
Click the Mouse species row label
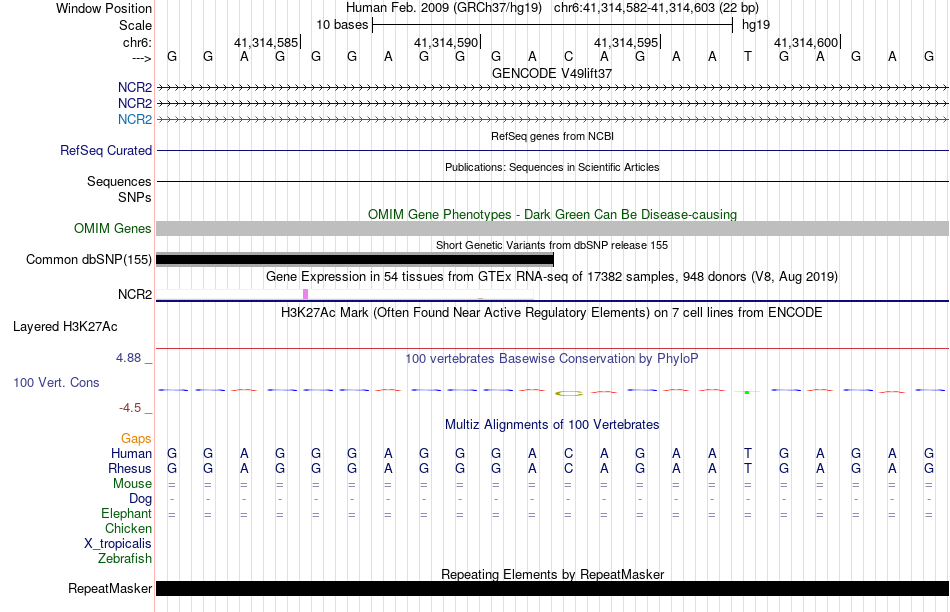click(132, 484)
